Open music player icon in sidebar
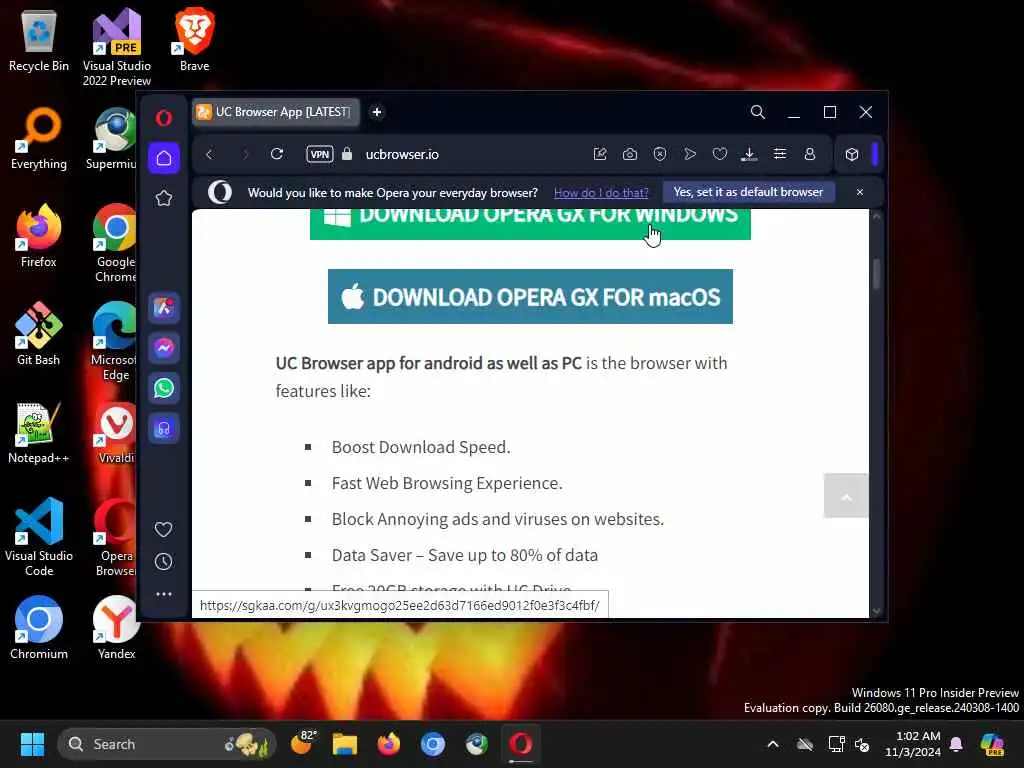The image size is (1024, 768). click(x=164, y=429)
